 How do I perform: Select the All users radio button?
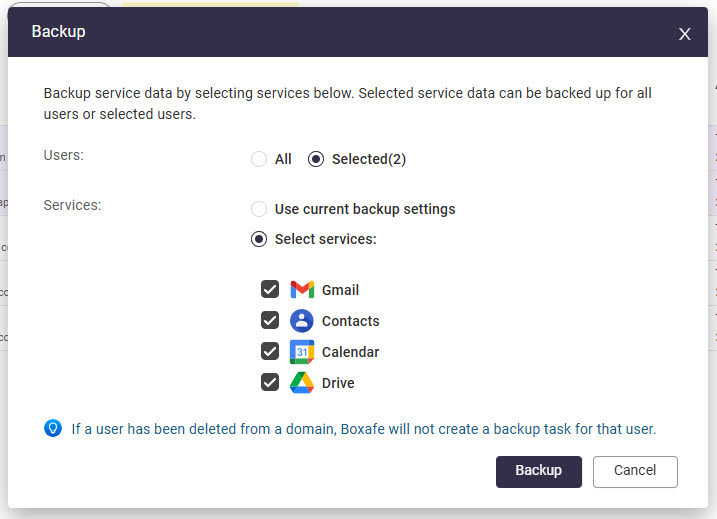pyautogui.click(x=259, y=159)
